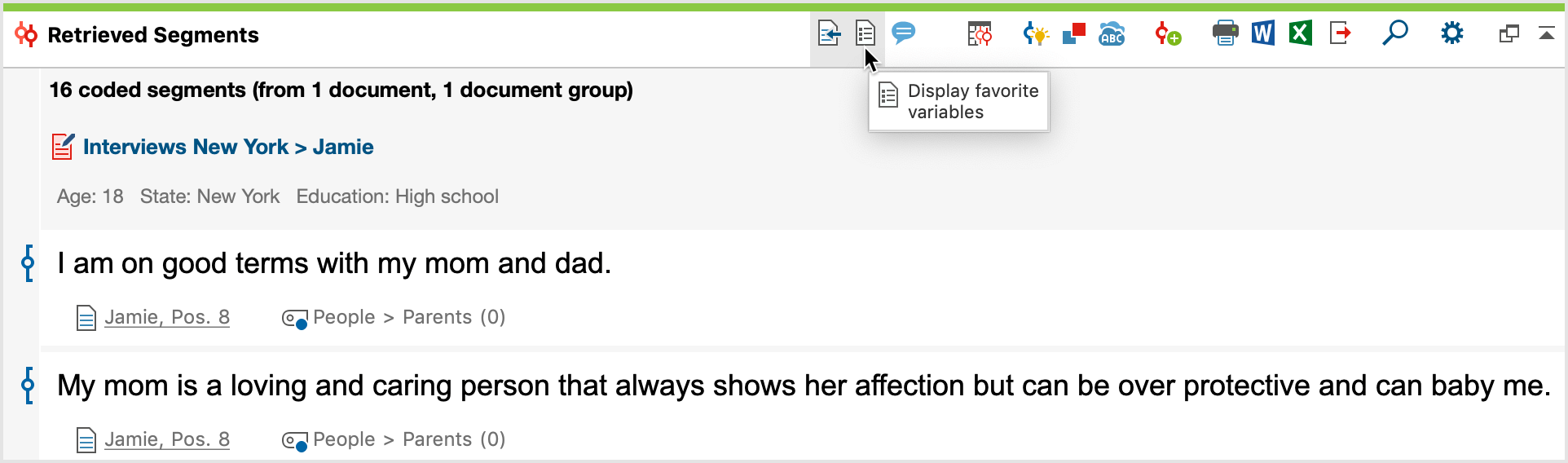Jump to first Jamie, Pos. 8 source link
This screenshot has width=1568, height=463.
click(167, 317)
